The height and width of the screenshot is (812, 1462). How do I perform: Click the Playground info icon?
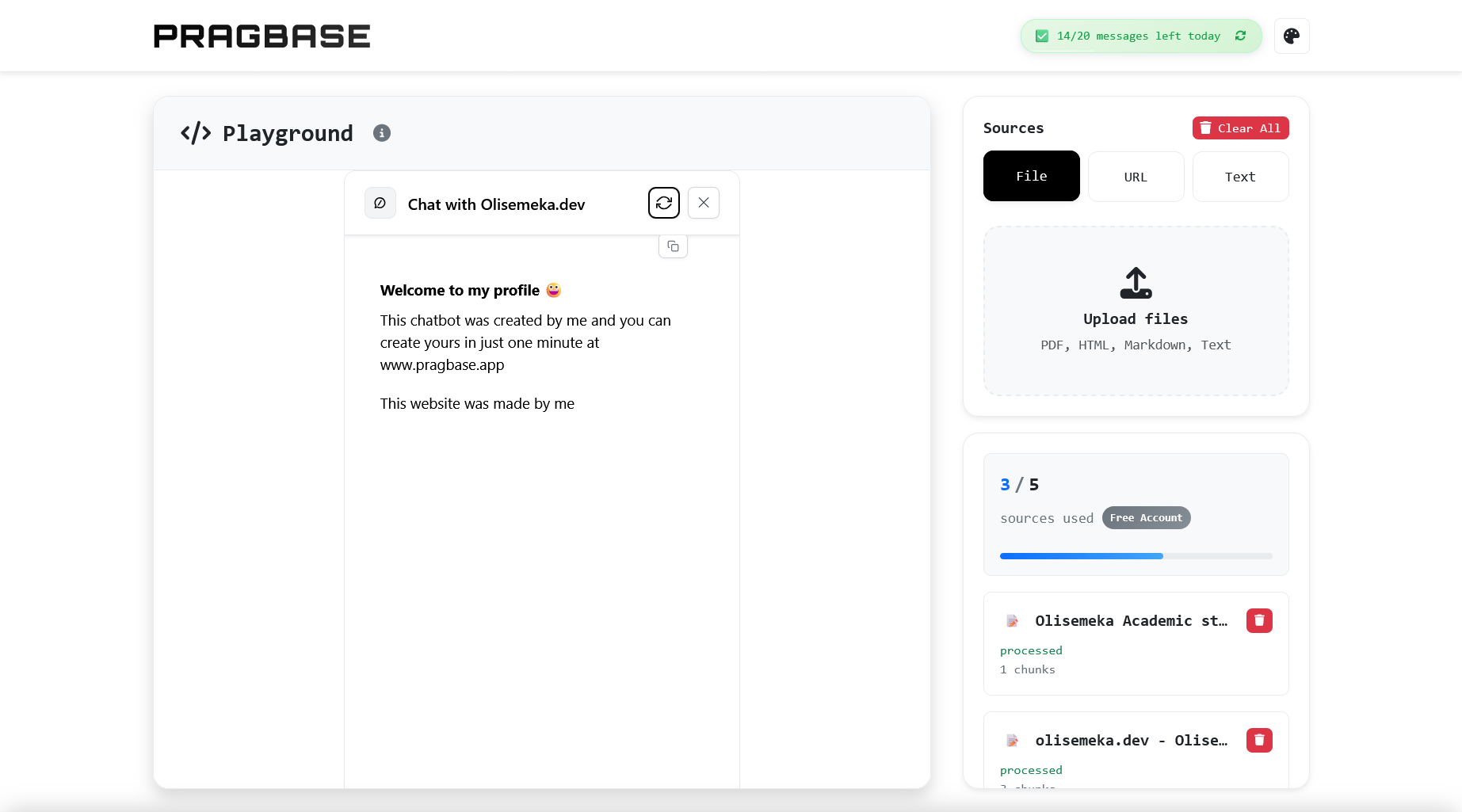pyautogui.click(x=382, y=133)
